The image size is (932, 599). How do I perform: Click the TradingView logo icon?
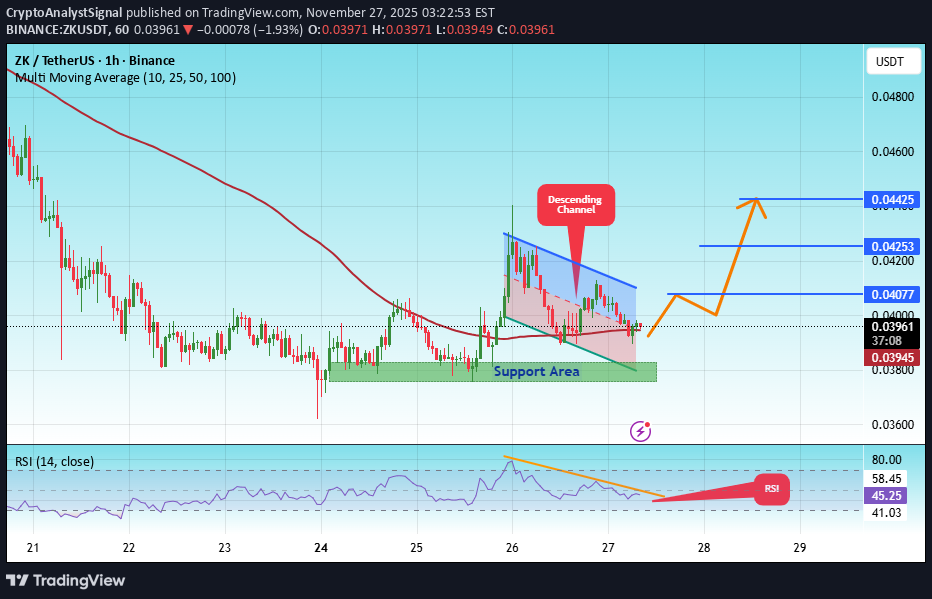pyautogui.click(x=16, y=580)
